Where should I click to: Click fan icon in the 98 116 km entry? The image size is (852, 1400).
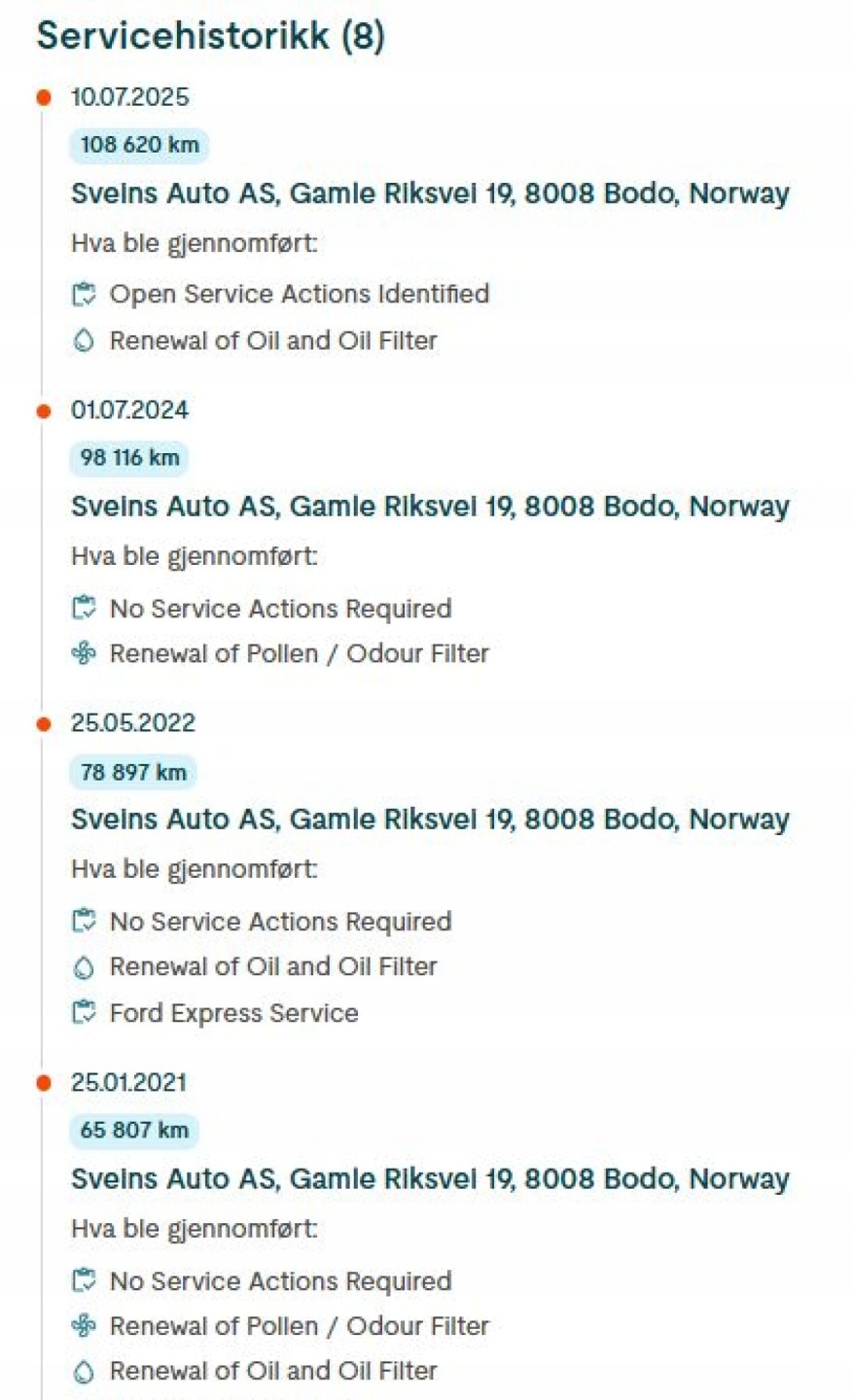pyautogui.click(x=85, y=654)
